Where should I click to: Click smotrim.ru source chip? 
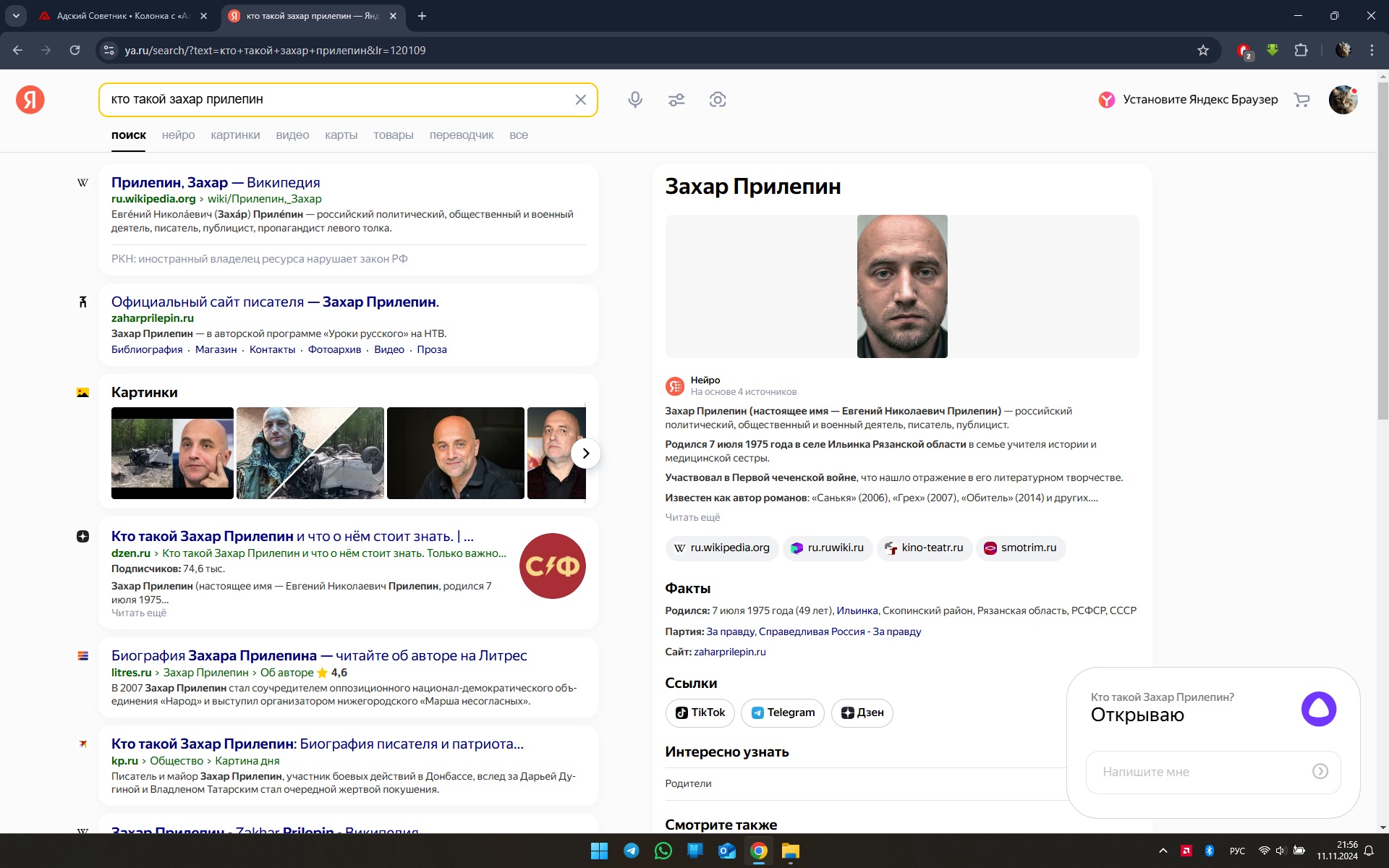click(x=1021, y=548)
